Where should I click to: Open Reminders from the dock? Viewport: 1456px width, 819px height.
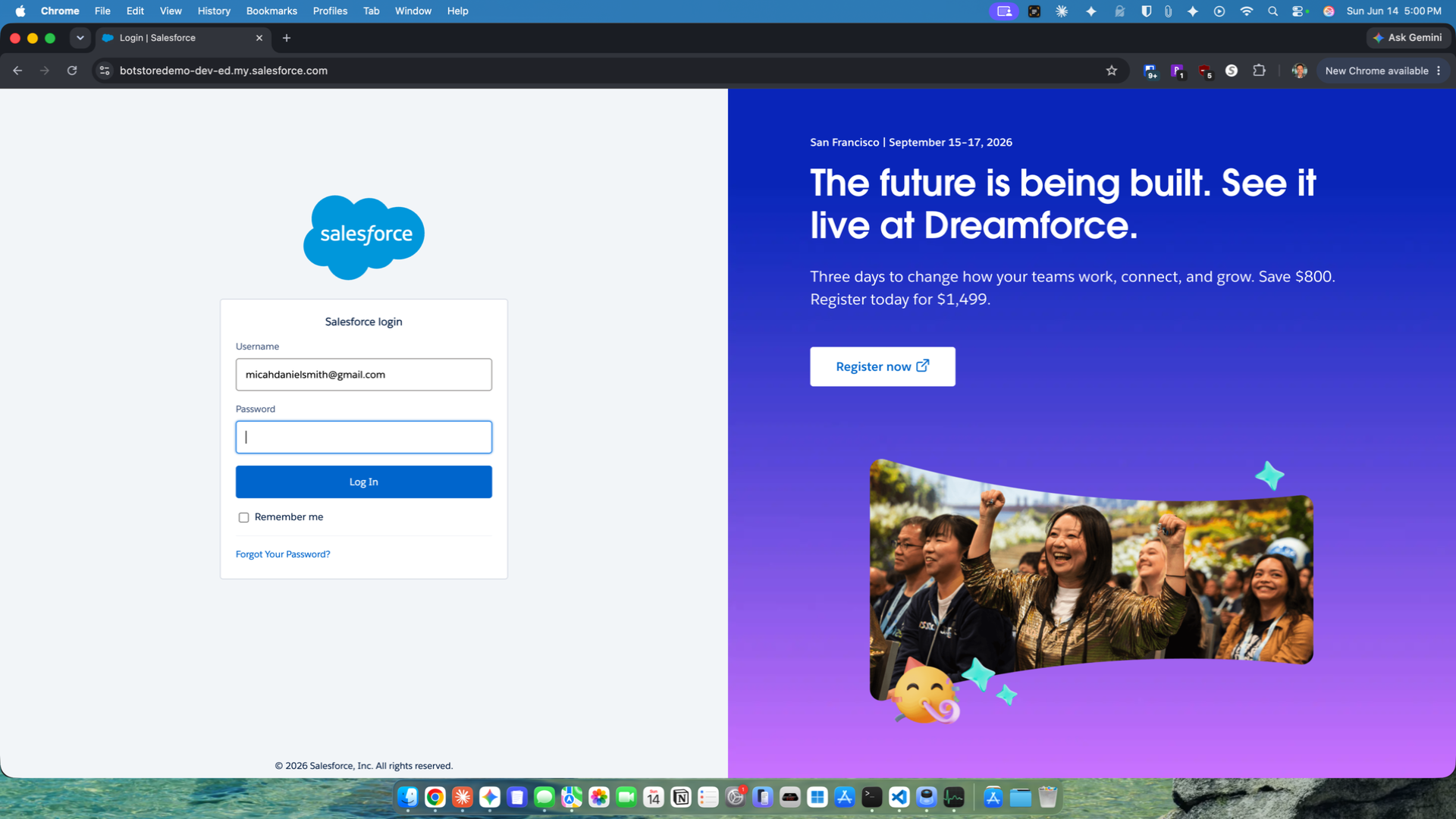click(x=708, y=797)
